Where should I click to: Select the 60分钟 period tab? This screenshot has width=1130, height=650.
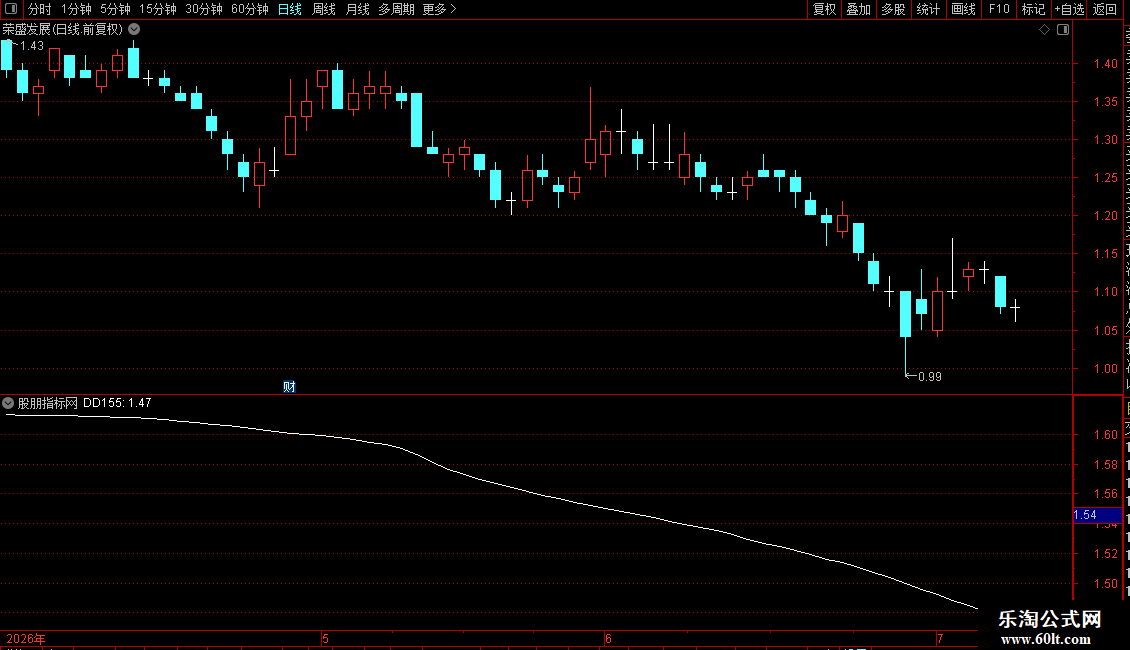click(249, 9)
